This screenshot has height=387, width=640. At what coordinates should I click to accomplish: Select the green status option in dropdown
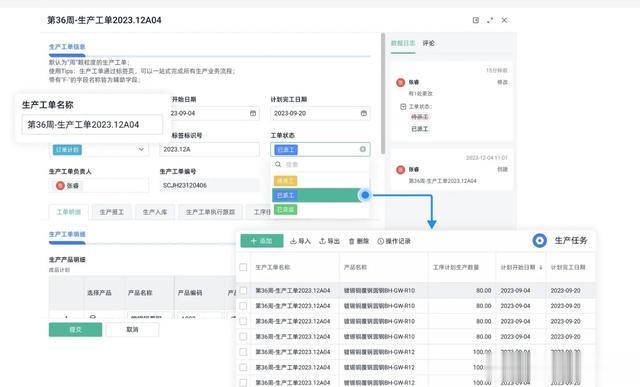click(x=286, y=210)
